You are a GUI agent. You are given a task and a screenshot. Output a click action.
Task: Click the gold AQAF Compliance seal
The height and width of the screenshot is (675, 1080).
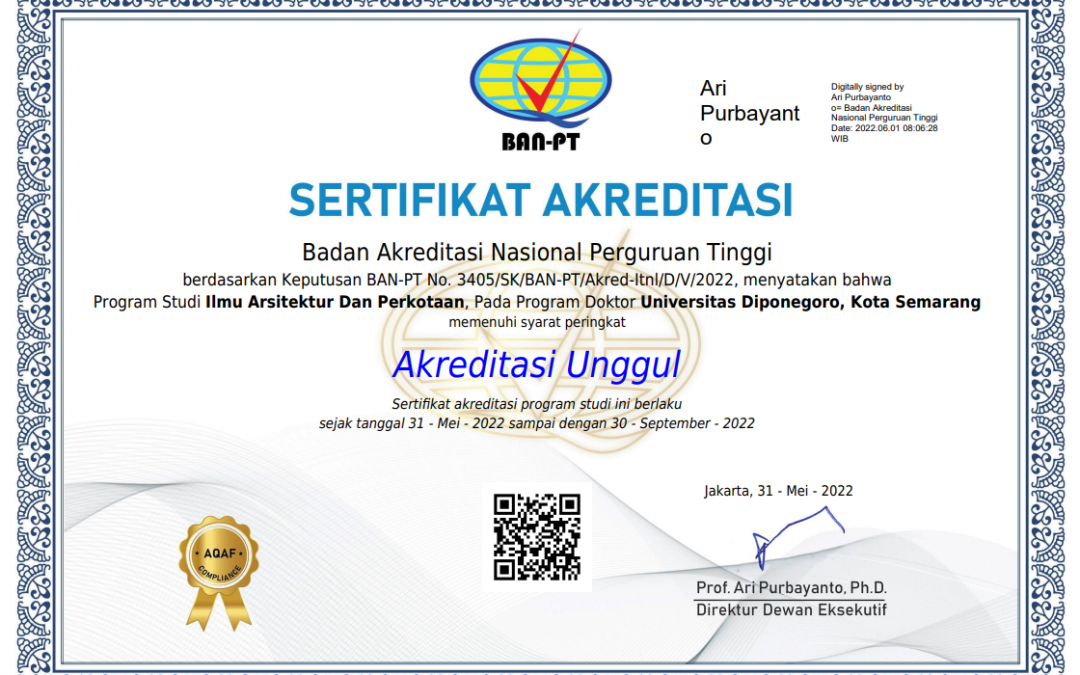coord(218,566)
